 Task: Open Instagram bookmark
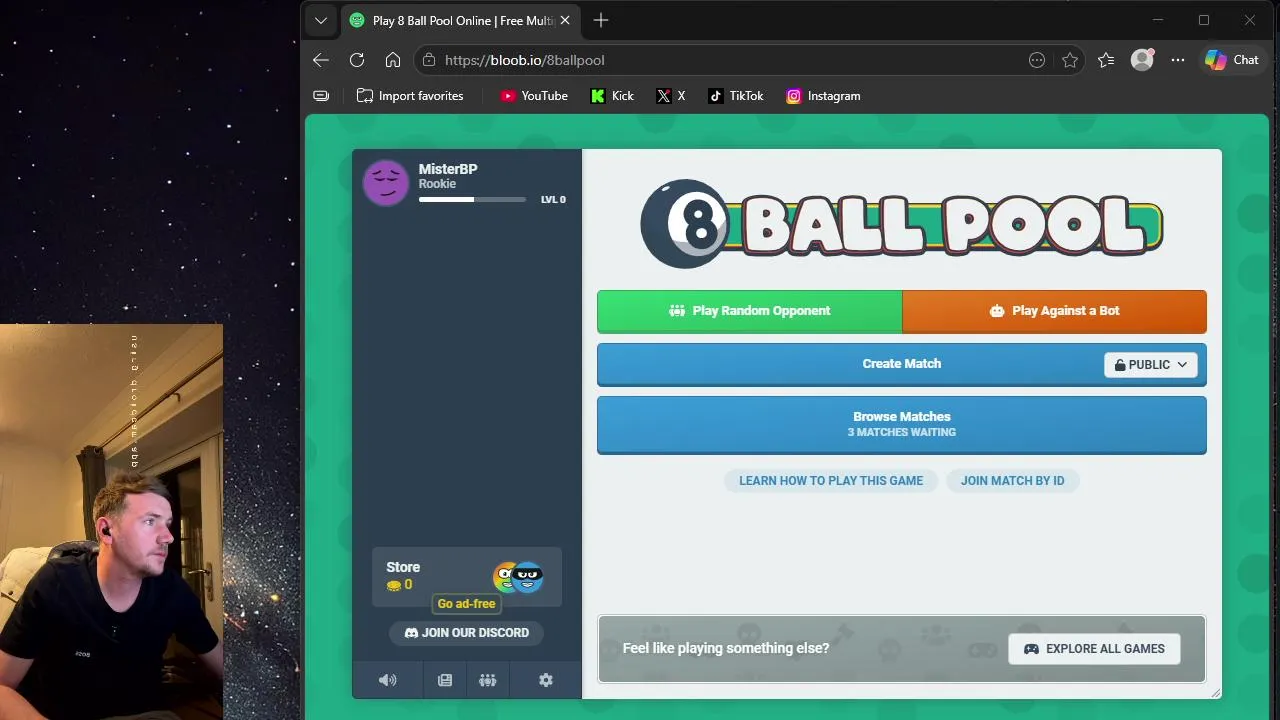(823, 96)
